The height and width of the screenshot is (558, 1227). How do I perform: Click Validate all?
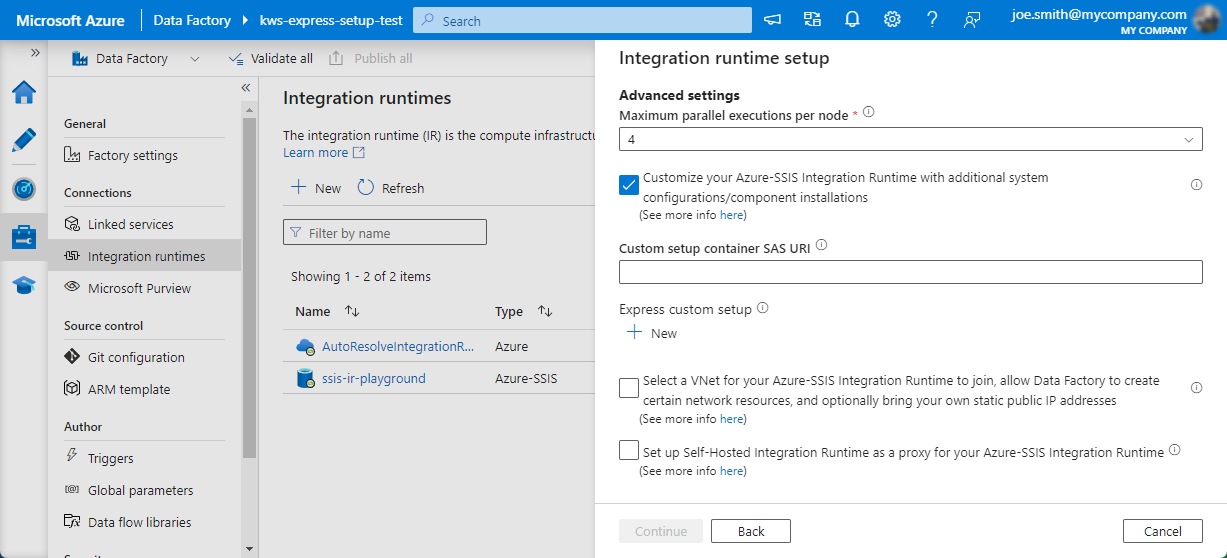point(271,59)
